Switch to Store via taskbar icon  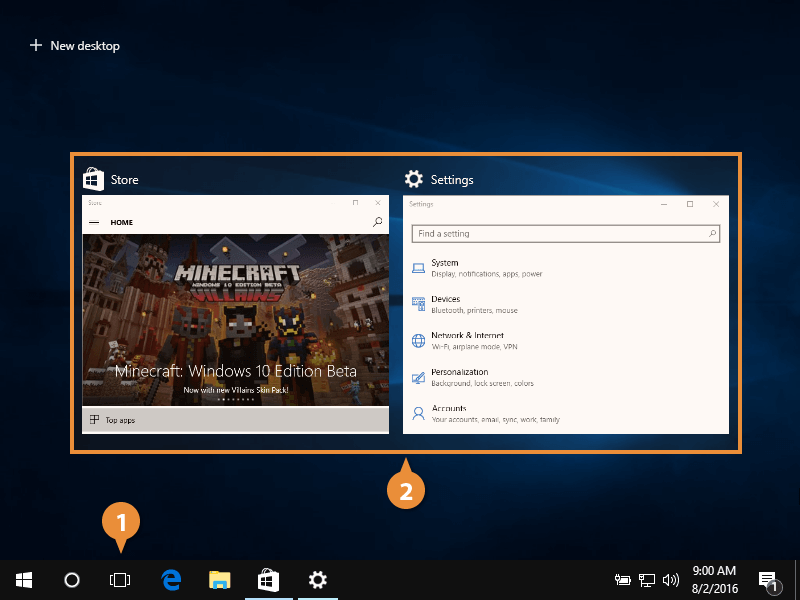point(268,580)
